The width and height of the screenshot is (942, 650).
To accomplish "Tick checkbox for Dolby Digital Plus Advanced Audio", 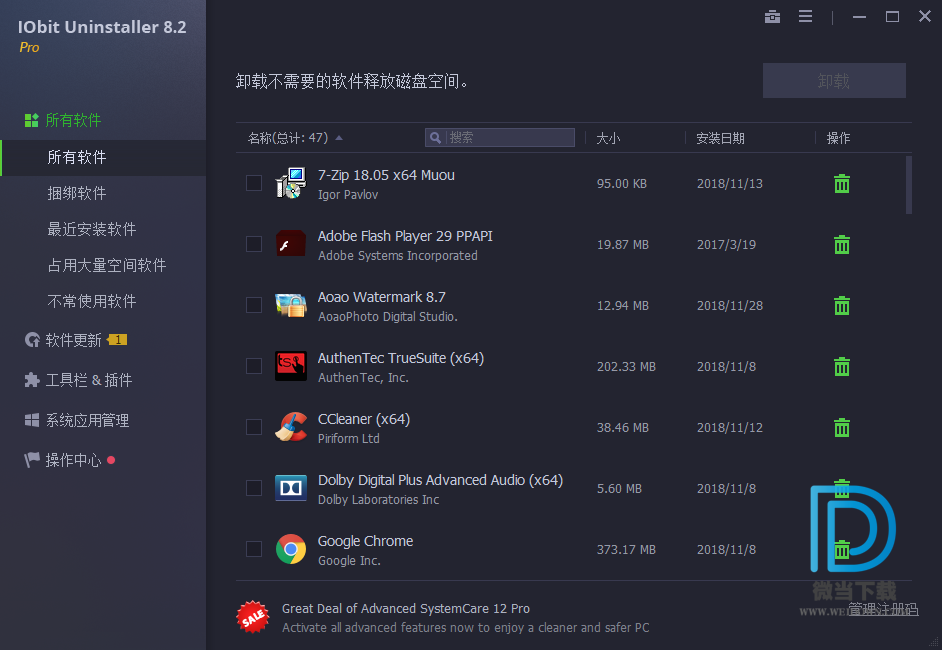I will [254, 488].
